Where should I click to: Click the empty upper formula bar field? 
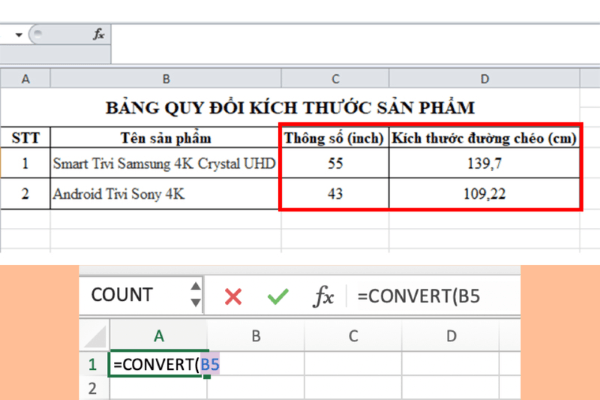(x=355, y=44)
